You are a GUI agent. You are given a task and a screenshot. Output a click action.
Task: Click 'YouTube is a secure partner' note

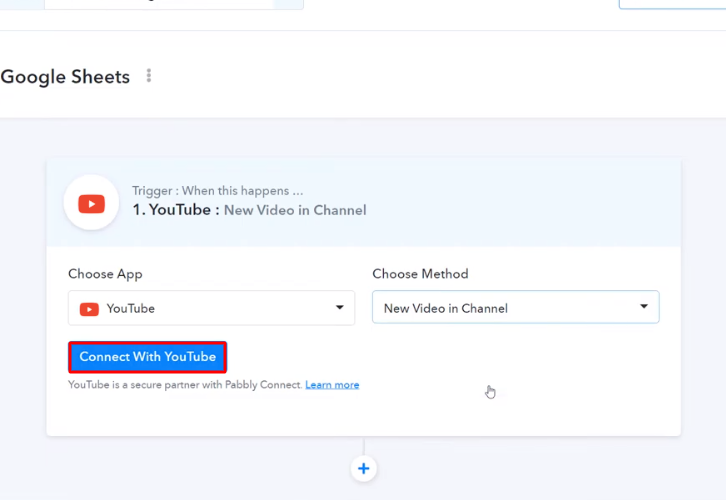point(185,385)
